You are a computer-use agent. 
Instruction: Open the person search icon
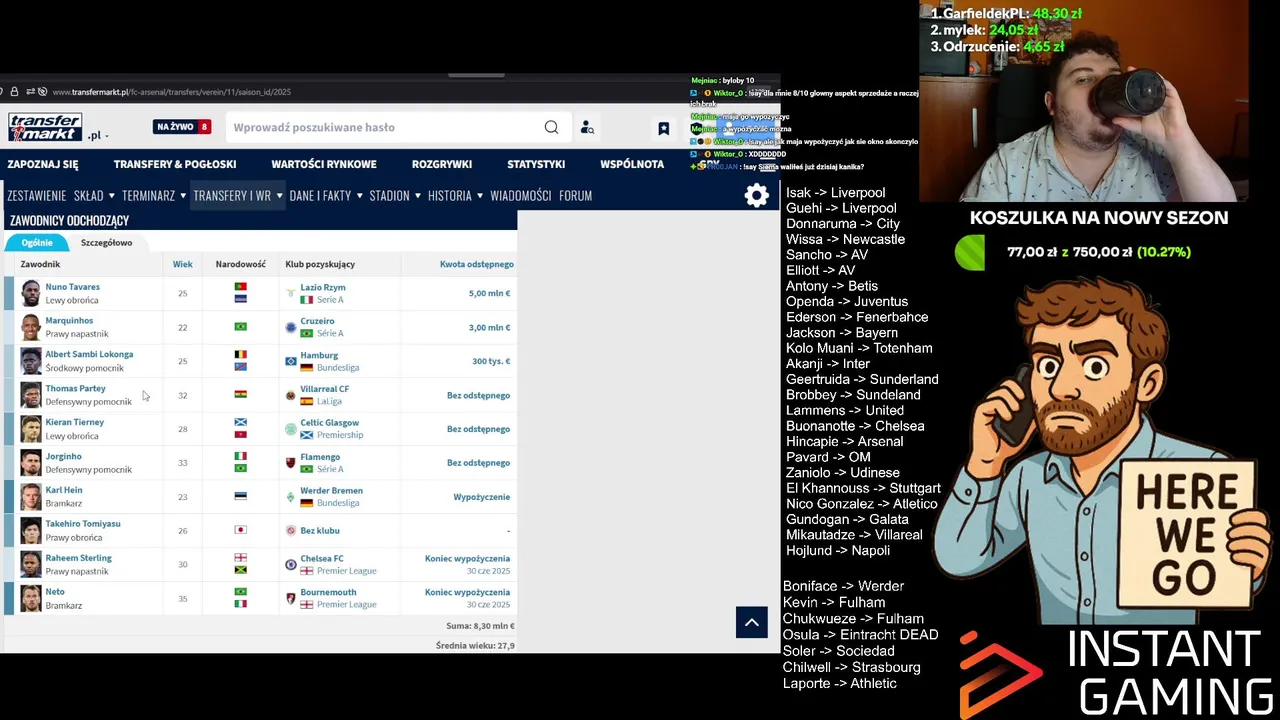[587, 127]
